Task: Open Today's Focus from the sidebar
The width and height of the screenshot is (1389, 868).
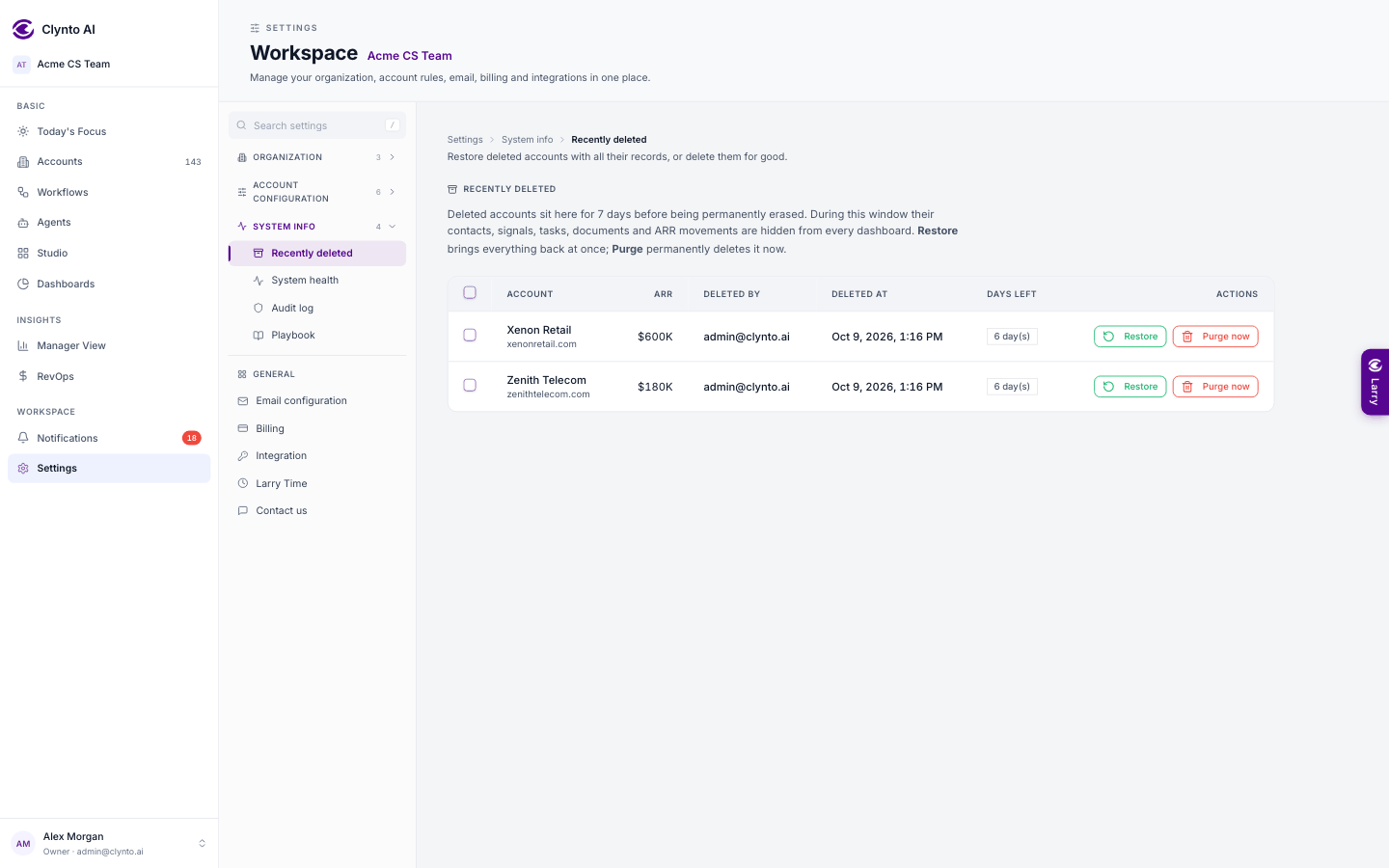Action: point(109,131)
